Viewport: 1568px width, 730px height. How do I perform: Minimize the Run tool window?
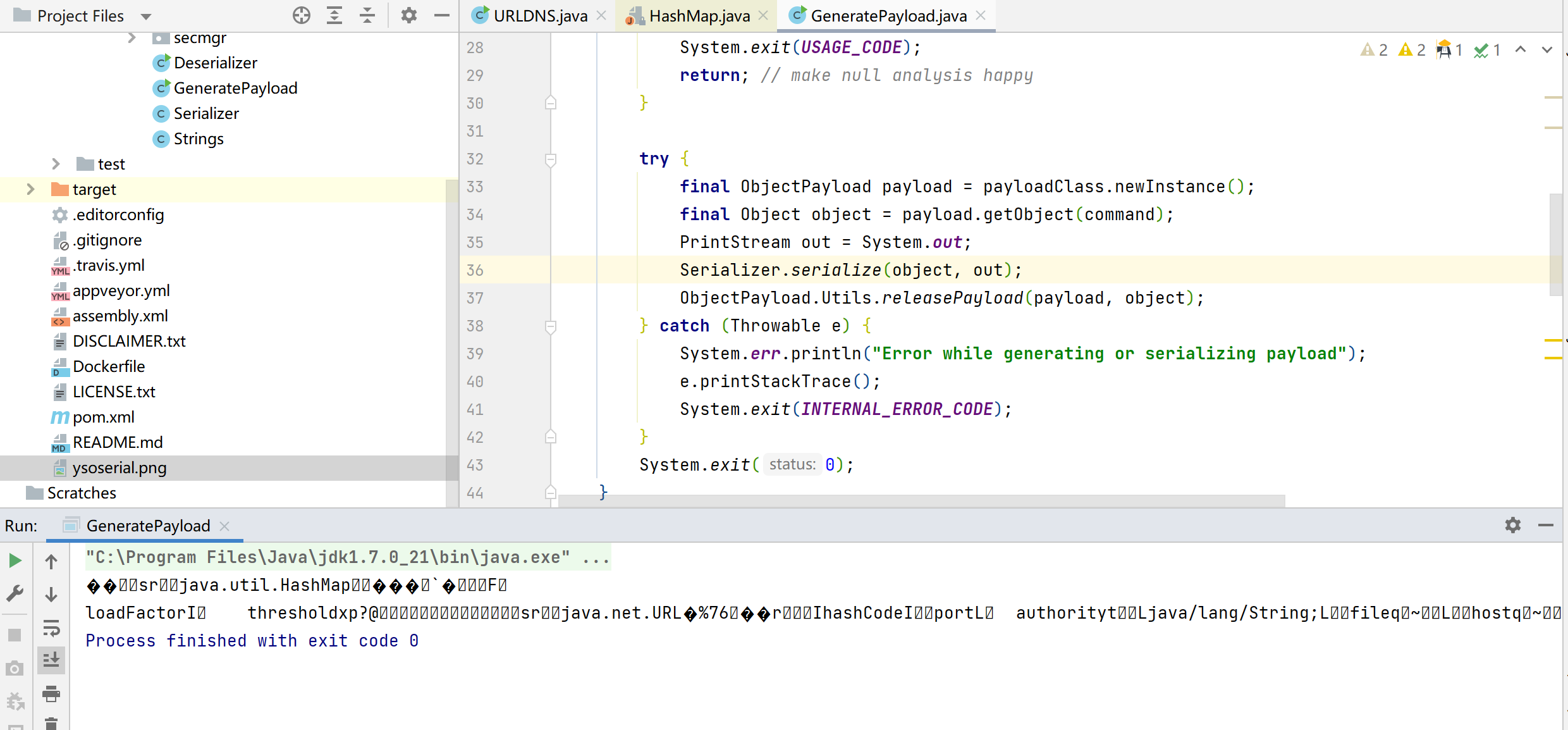click(x=1546, y=525)
